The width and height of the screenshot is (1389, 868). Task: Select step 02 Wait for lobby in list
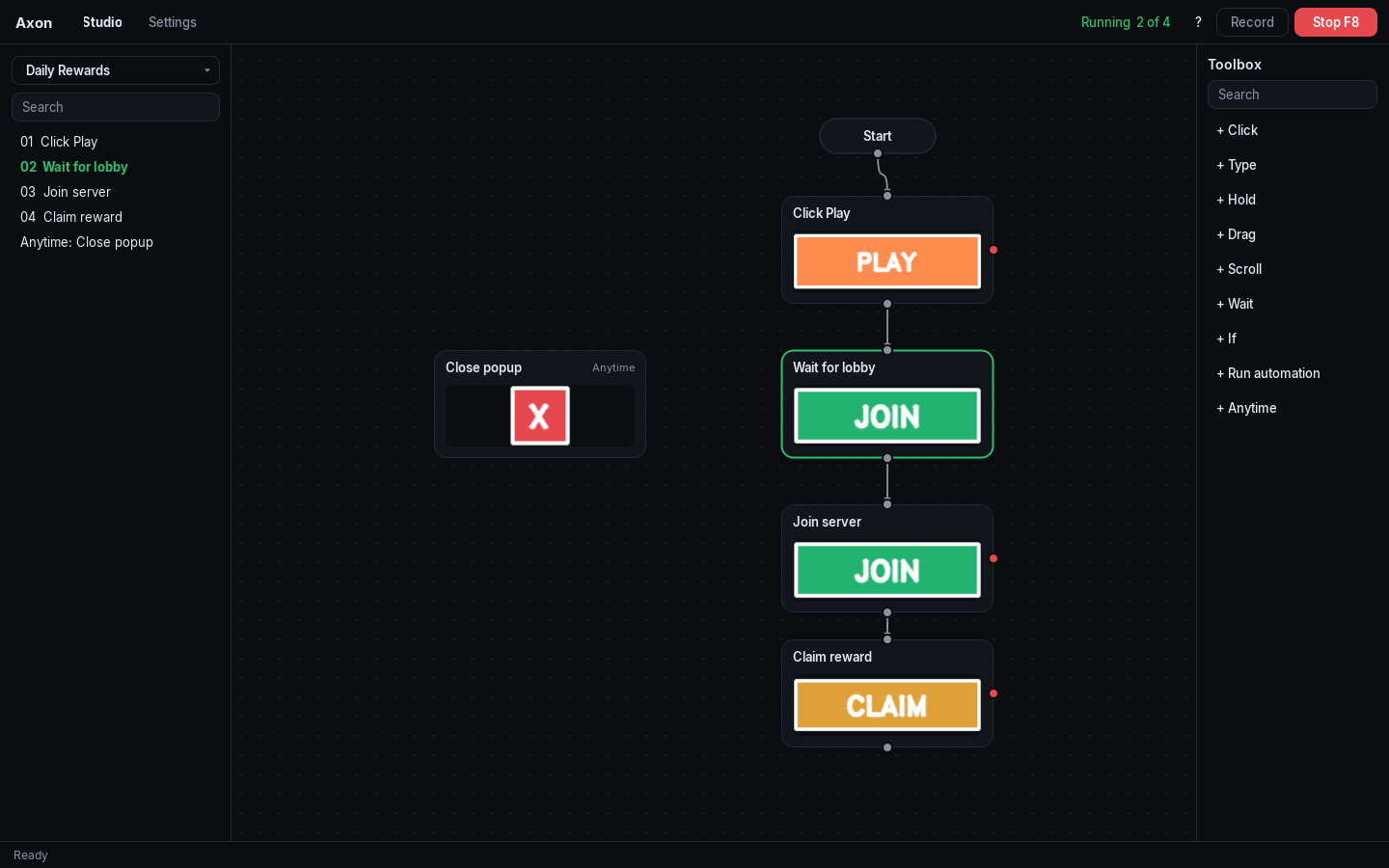pyautogui.click(x=116, y=167)
